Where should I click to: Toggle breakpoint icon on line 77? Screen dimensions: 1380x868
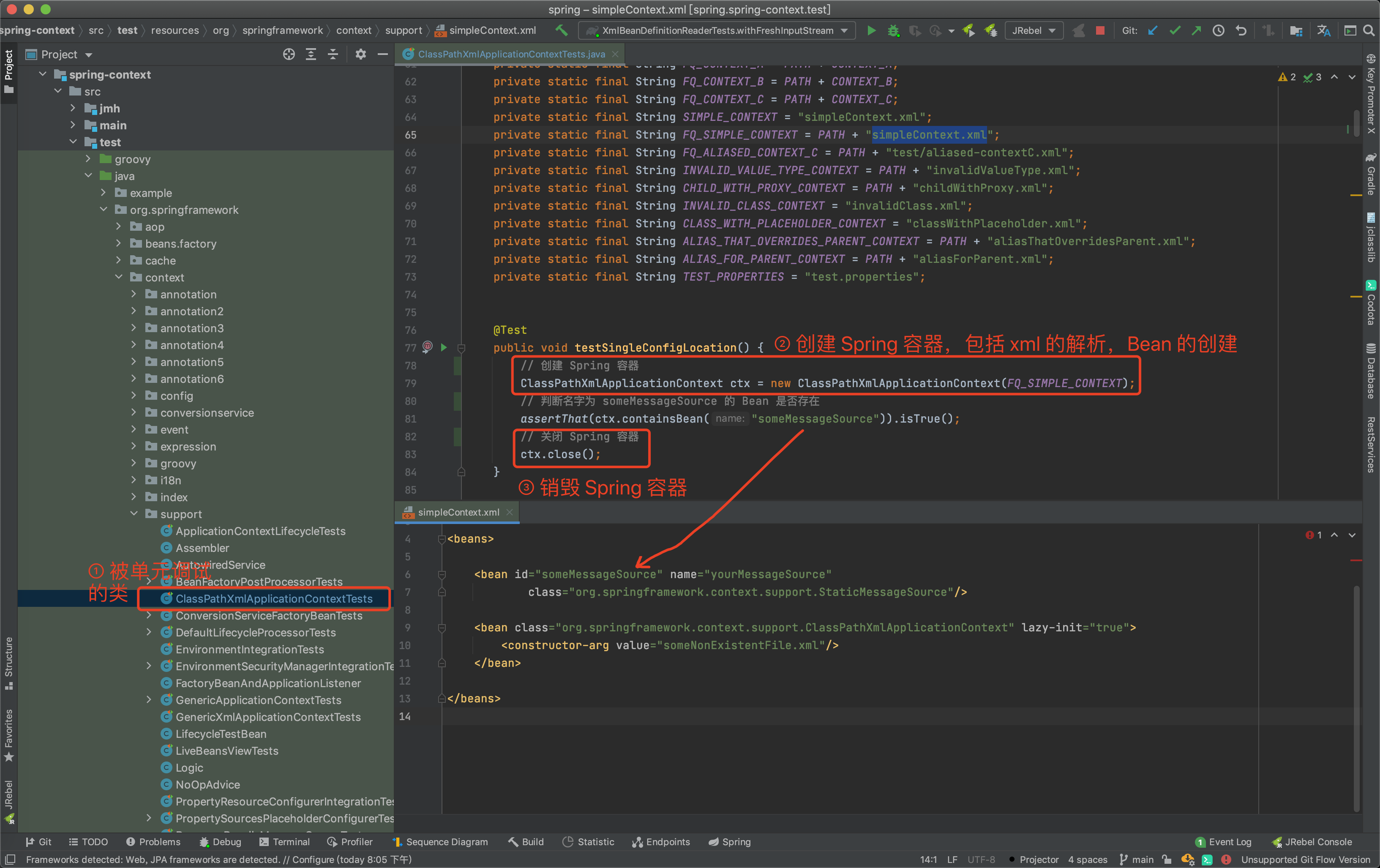tap(428, 346)
